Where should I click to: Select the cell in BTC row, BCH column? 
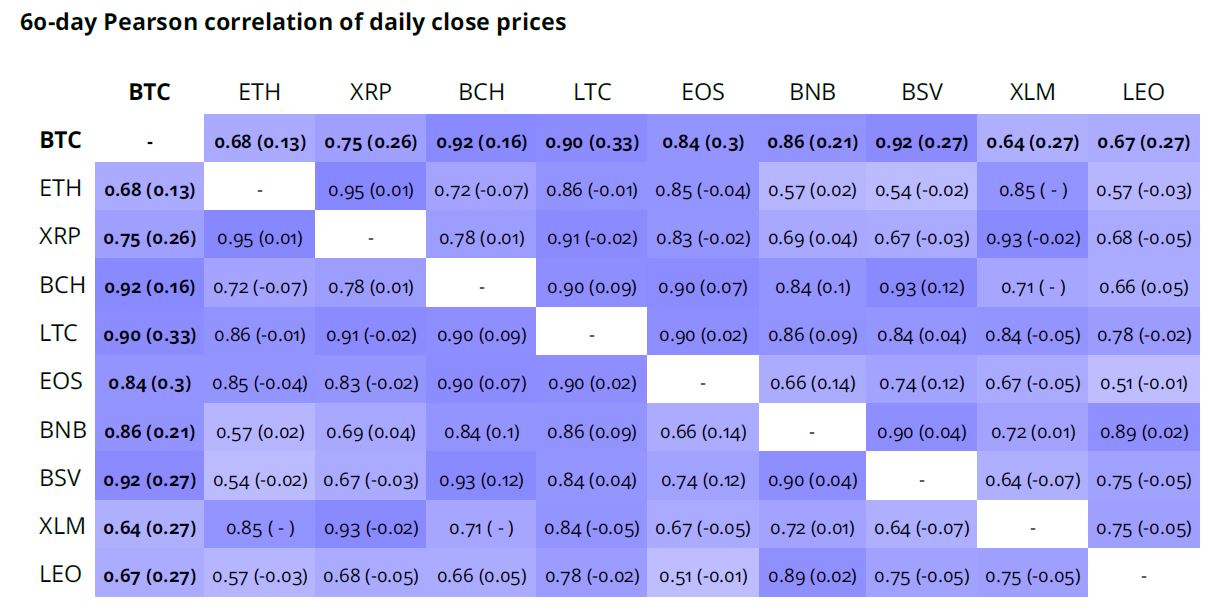pyautogui.click(x=481, y=142)
